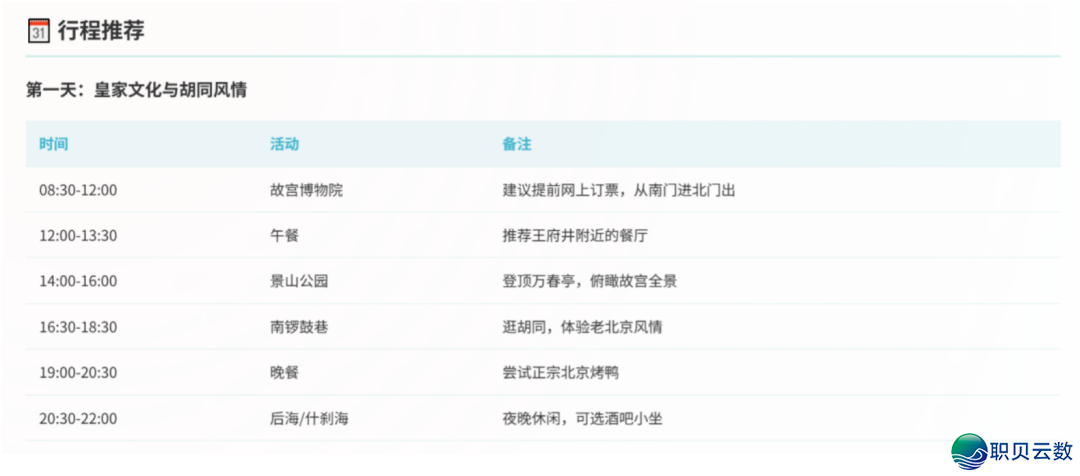Click the note 夜晚休闲，可选酒吧小坐
This screenshot has height=476, width=1080.
pos(582,418)
